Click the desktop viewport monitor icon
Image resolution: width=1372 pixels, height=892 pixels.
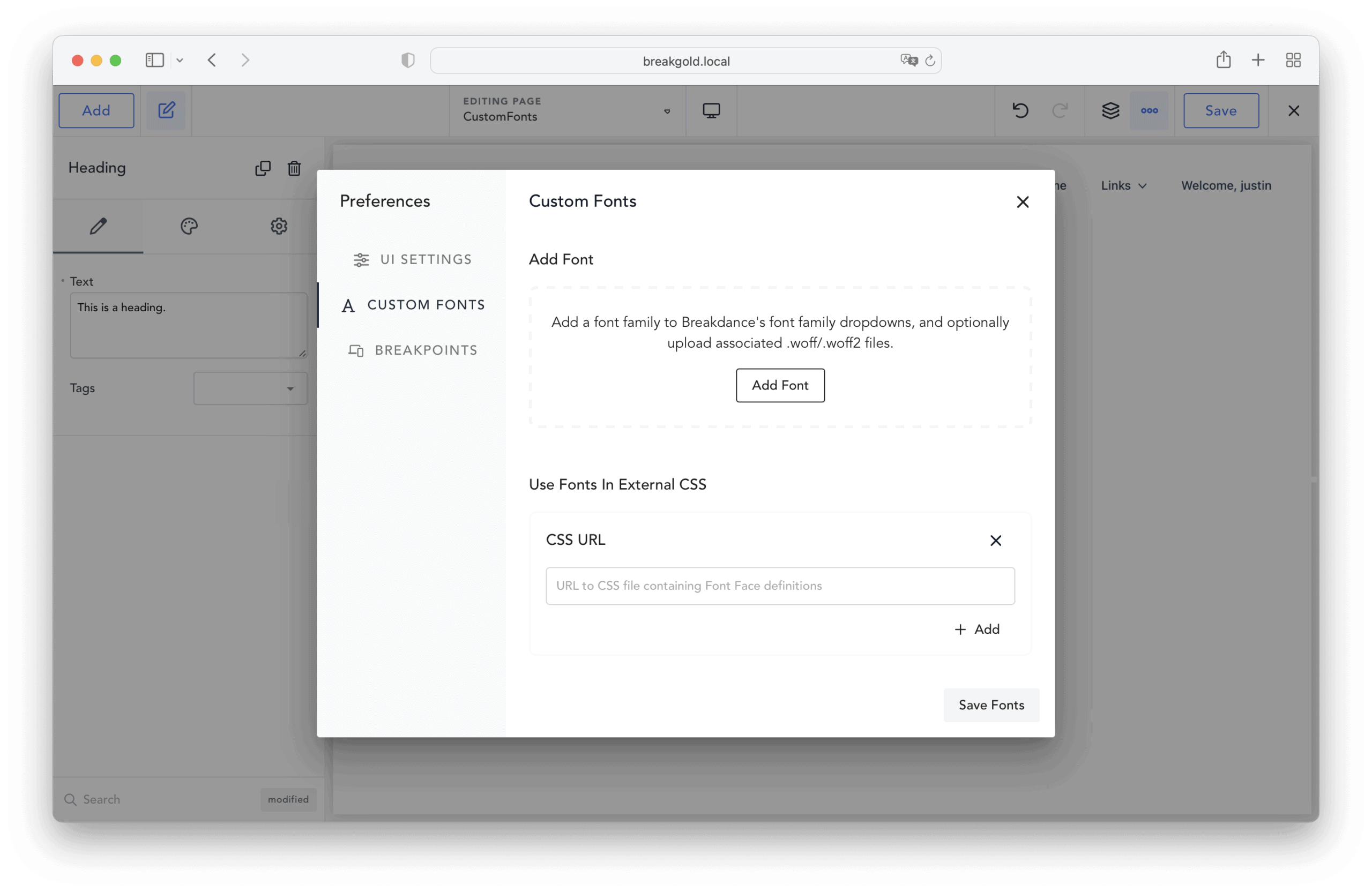tap(711, 110)
